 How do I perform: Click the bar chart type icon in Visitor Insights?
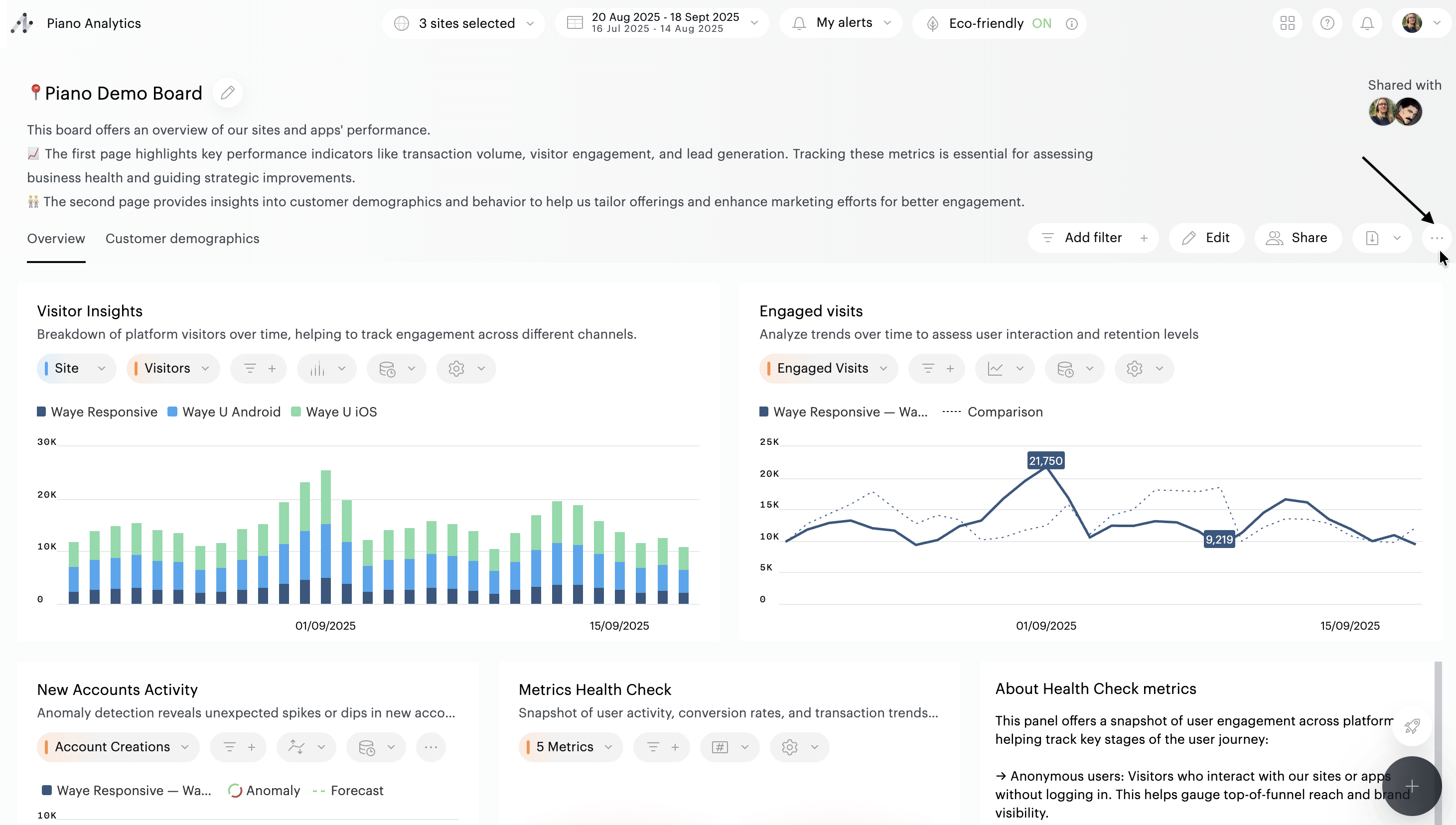[x=318, y=369]
